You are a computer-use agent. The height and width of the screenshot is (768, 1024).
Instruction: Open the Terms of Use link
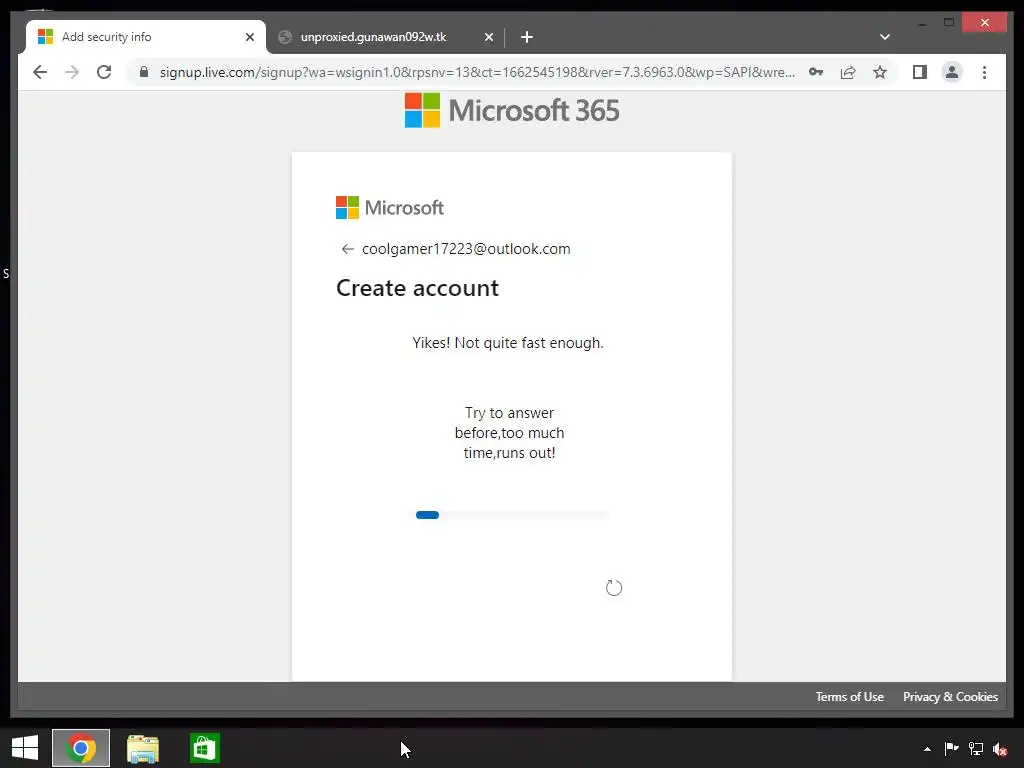point(849,697)
